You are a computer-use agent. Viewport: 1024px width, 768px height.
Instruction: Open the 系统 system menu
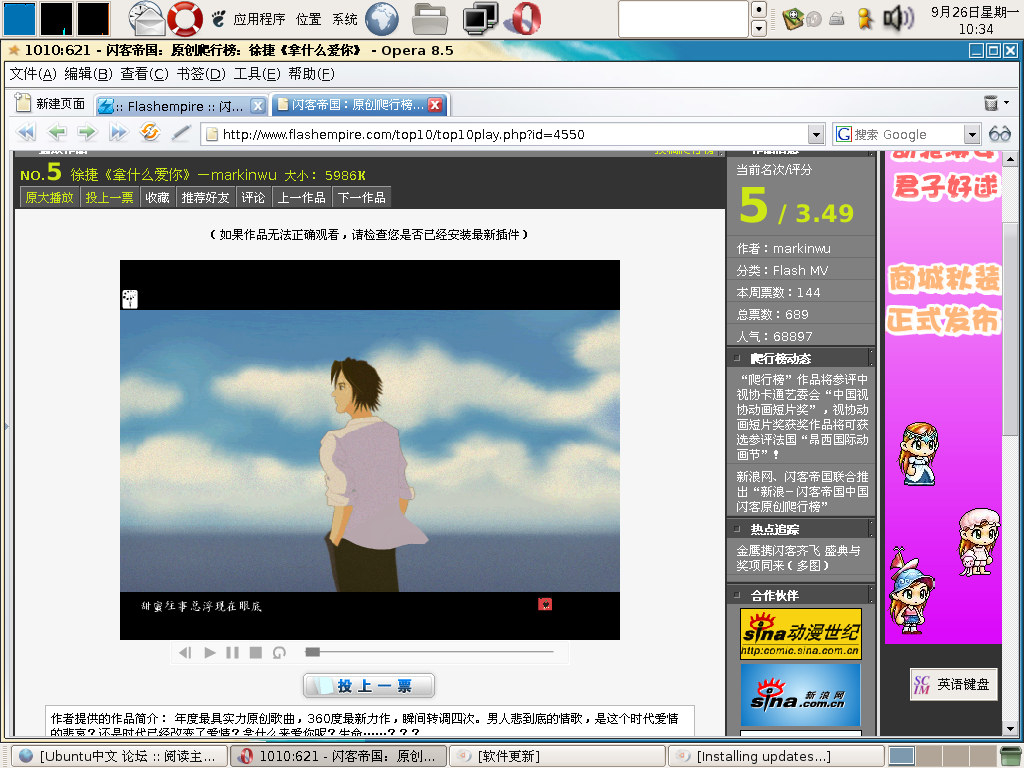click(345, 19)
